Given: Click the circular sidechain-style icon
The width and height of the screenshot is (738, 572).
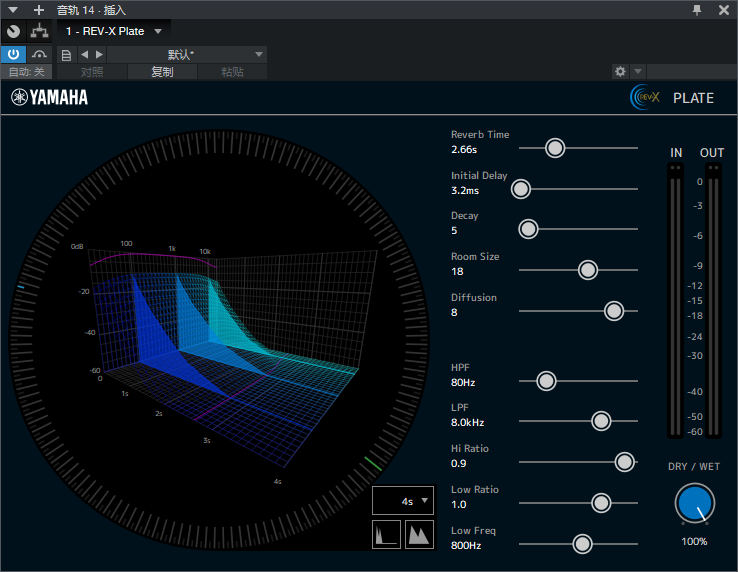Looking at the screenshot, I should (13, 32).
